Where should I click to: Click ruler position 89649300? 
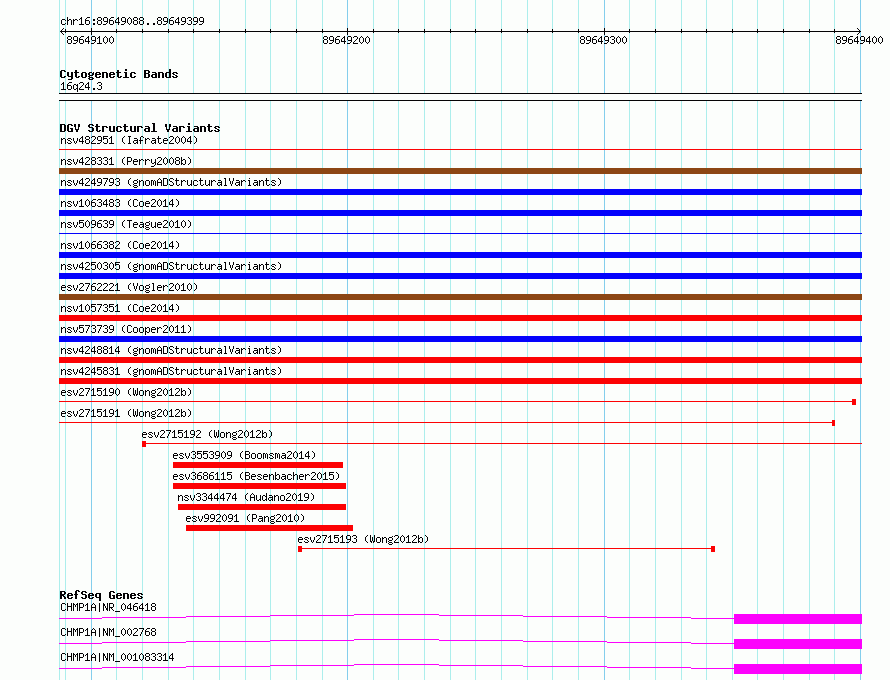pos(603,40)
